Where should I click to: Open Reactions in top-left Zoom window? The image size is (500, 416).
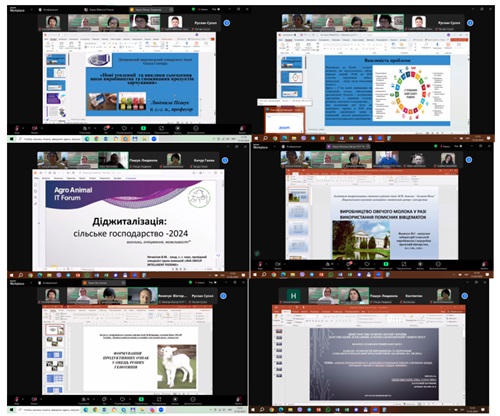(124, 128)
